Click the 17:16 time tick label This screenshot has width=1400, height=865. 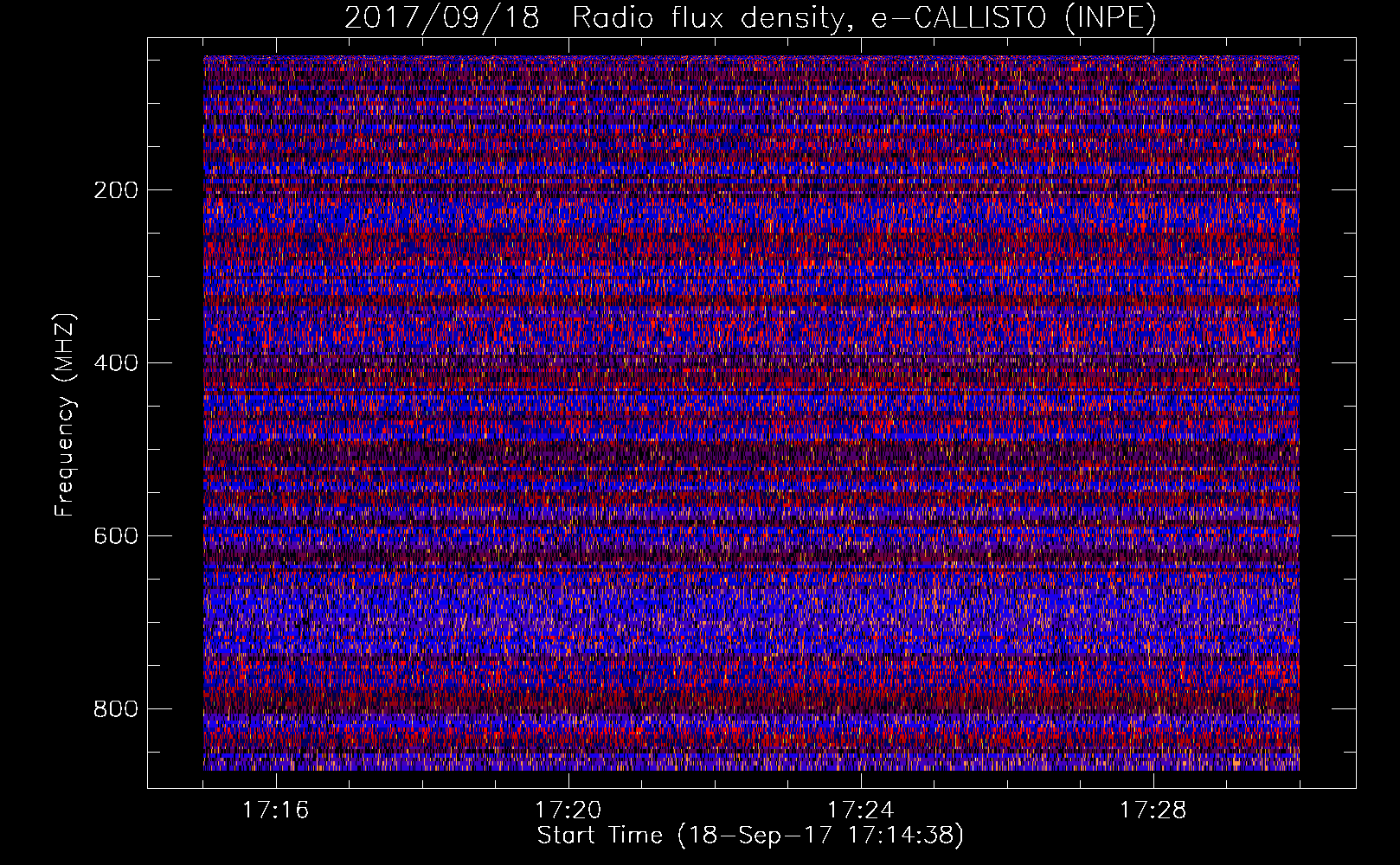[x=276, y=811]
